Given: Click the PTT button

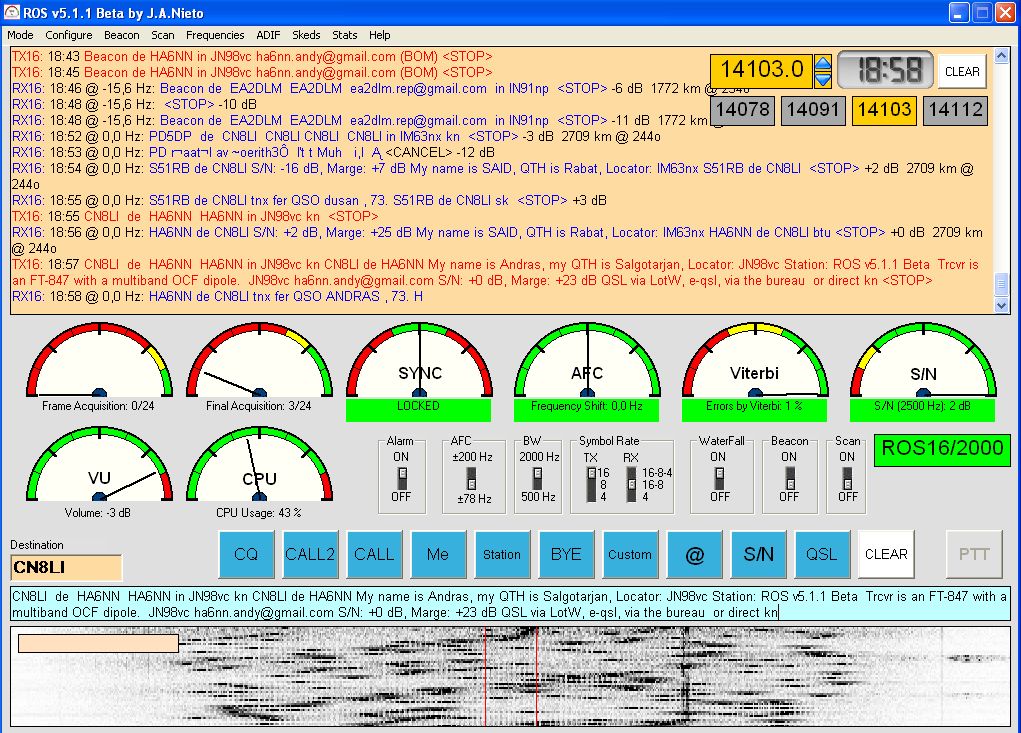Looking at the screenshot, I should point(974,554).
